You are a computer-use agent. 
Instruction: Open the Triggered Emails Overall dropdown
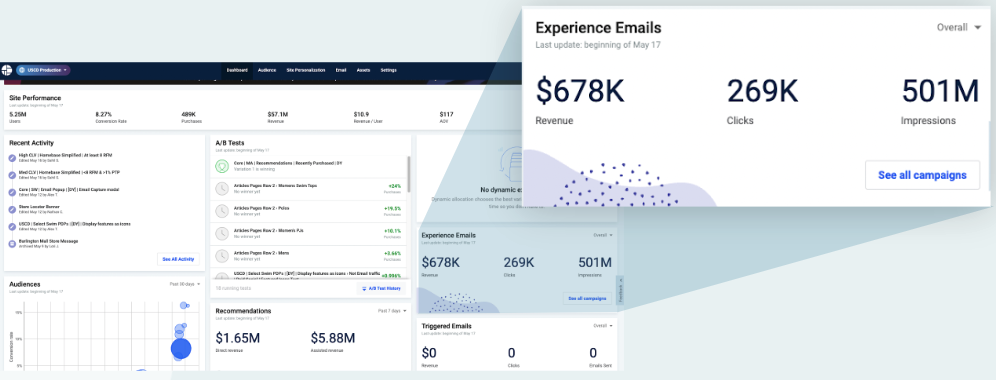point(603,325)
